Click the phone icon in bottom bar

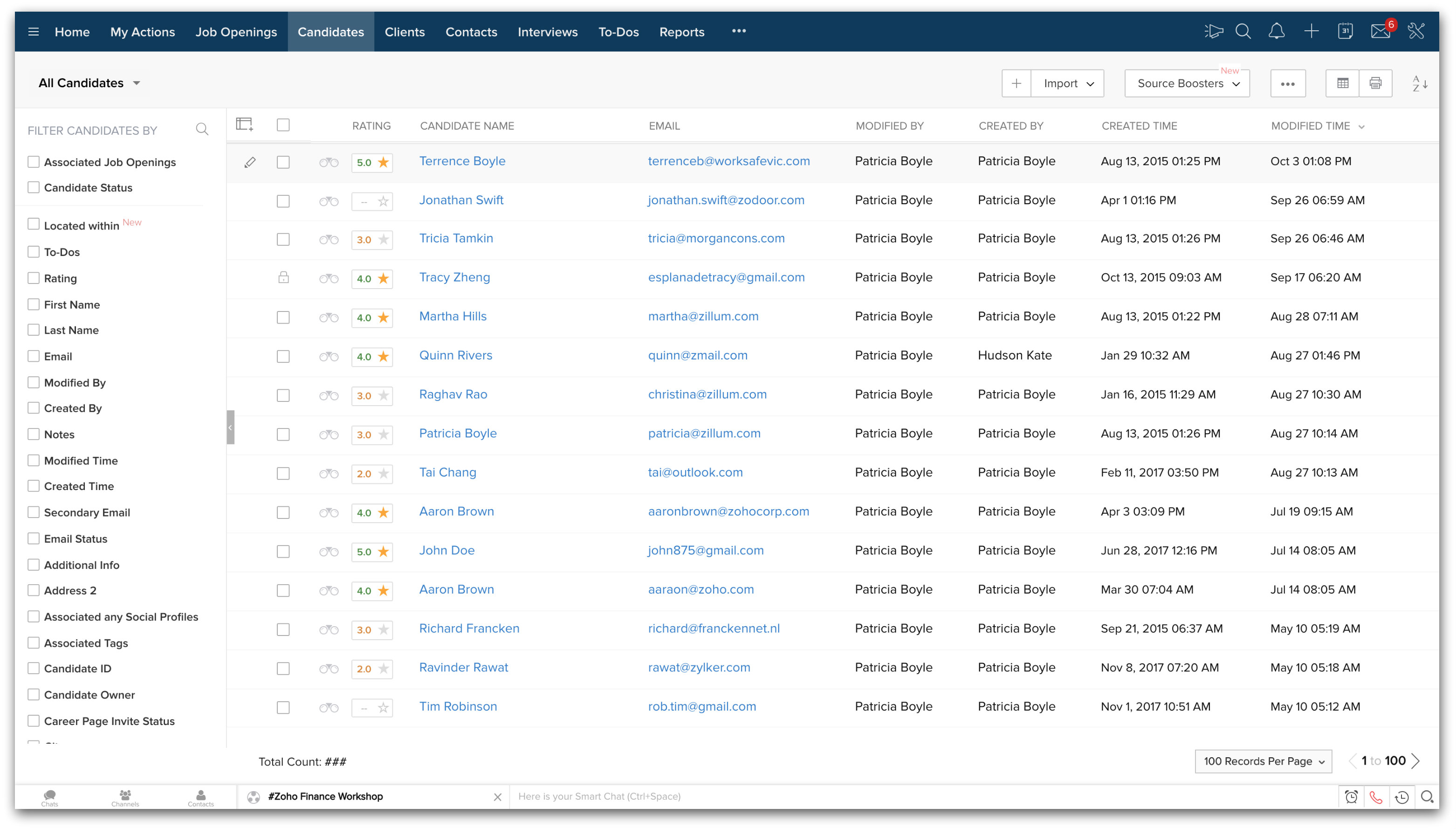(x=1376, y=796)
